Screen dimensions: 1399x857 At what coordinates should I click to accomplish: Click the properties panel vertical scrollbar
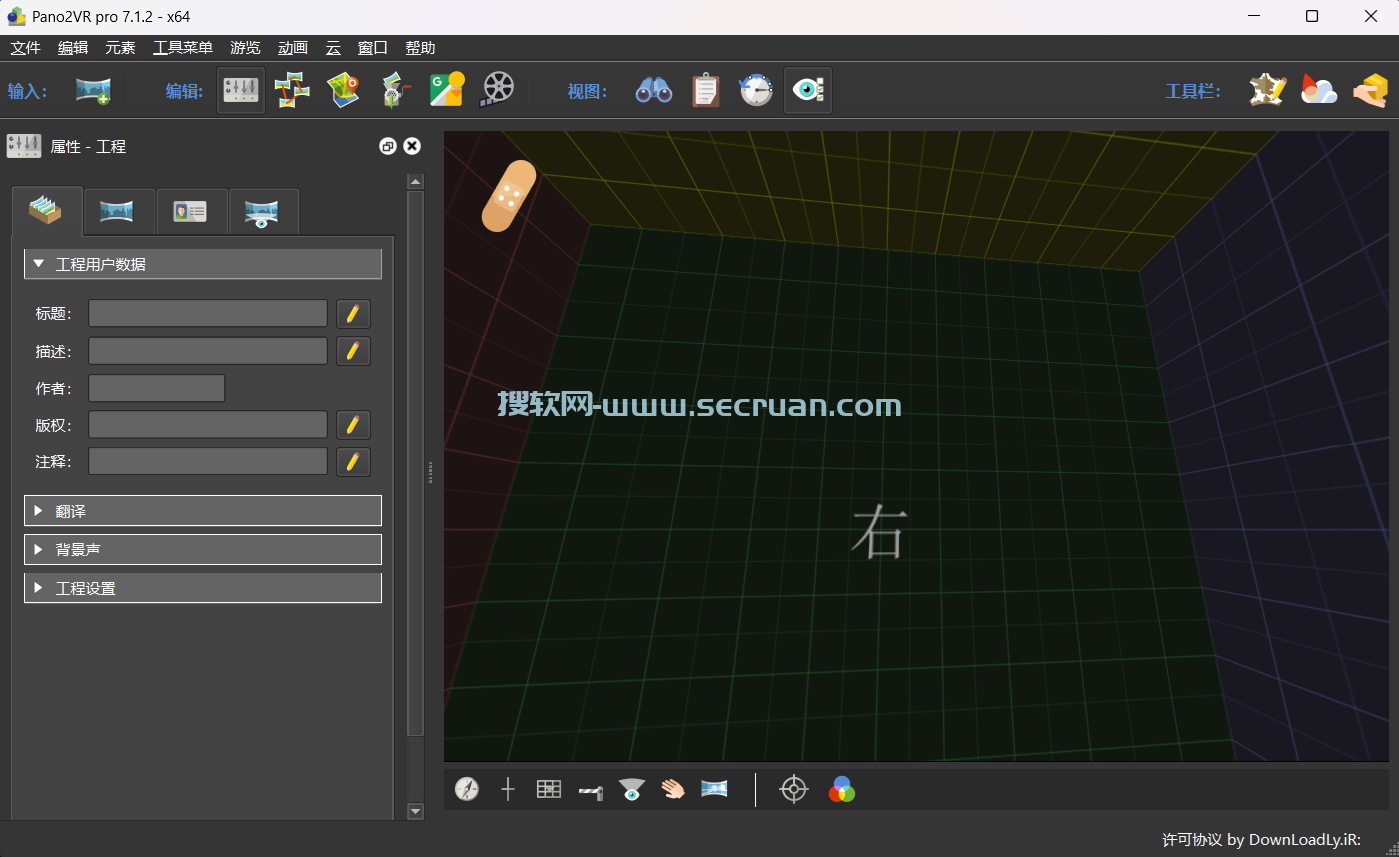416,464
